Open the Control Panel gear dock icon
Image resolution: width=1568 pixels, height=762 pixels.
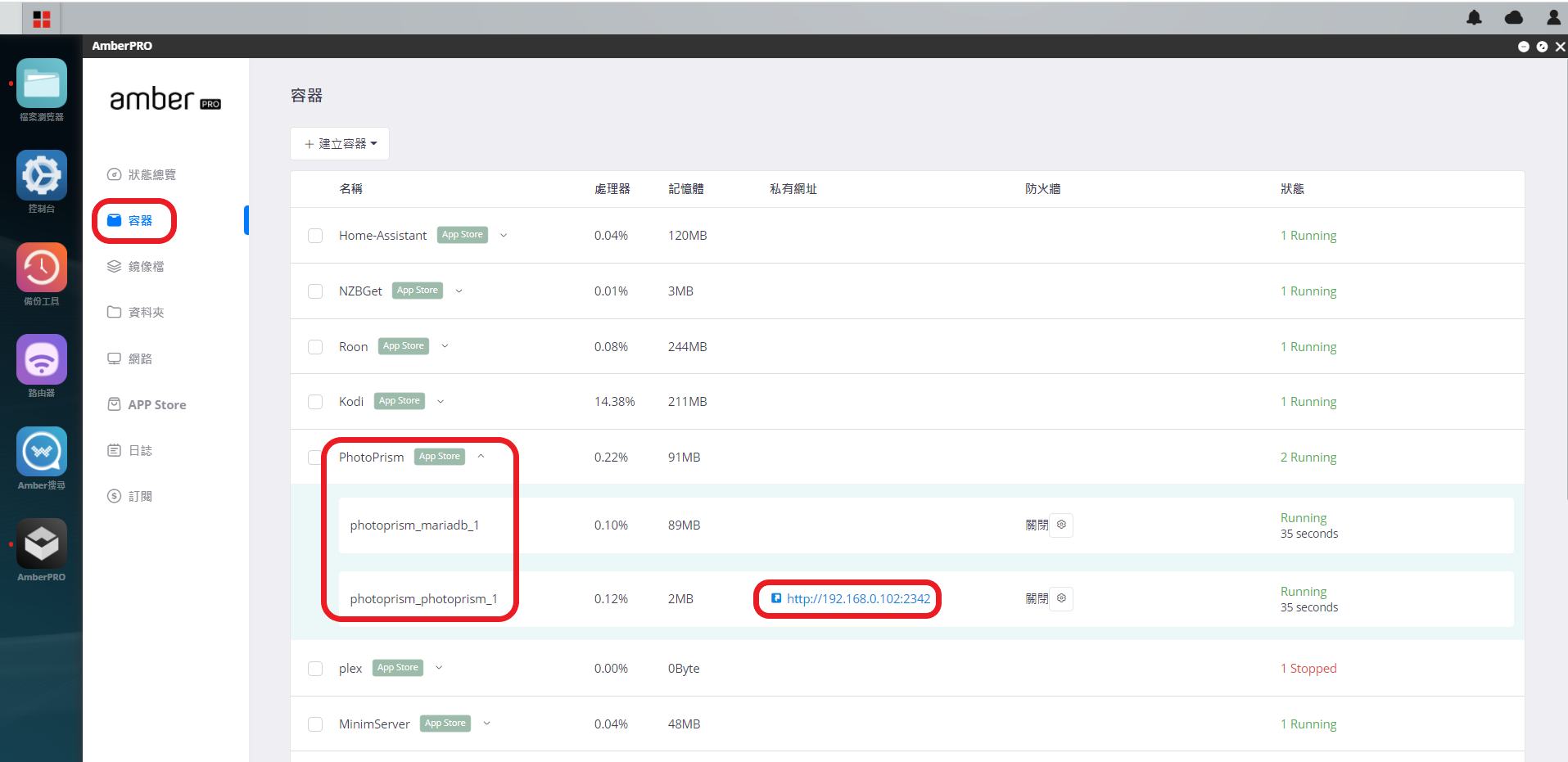[x=42, y=175]
